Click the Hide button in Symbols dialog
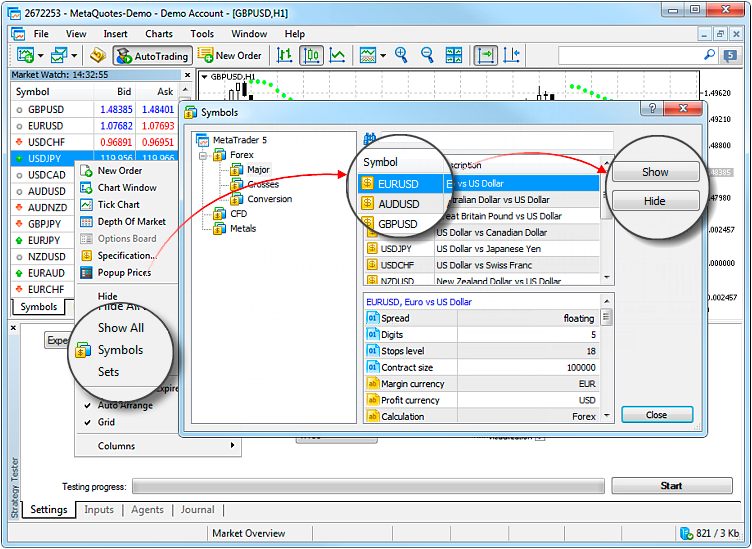The width and height of the screenshot is (752, 549). pyautogui.click(x=655, y=201)
